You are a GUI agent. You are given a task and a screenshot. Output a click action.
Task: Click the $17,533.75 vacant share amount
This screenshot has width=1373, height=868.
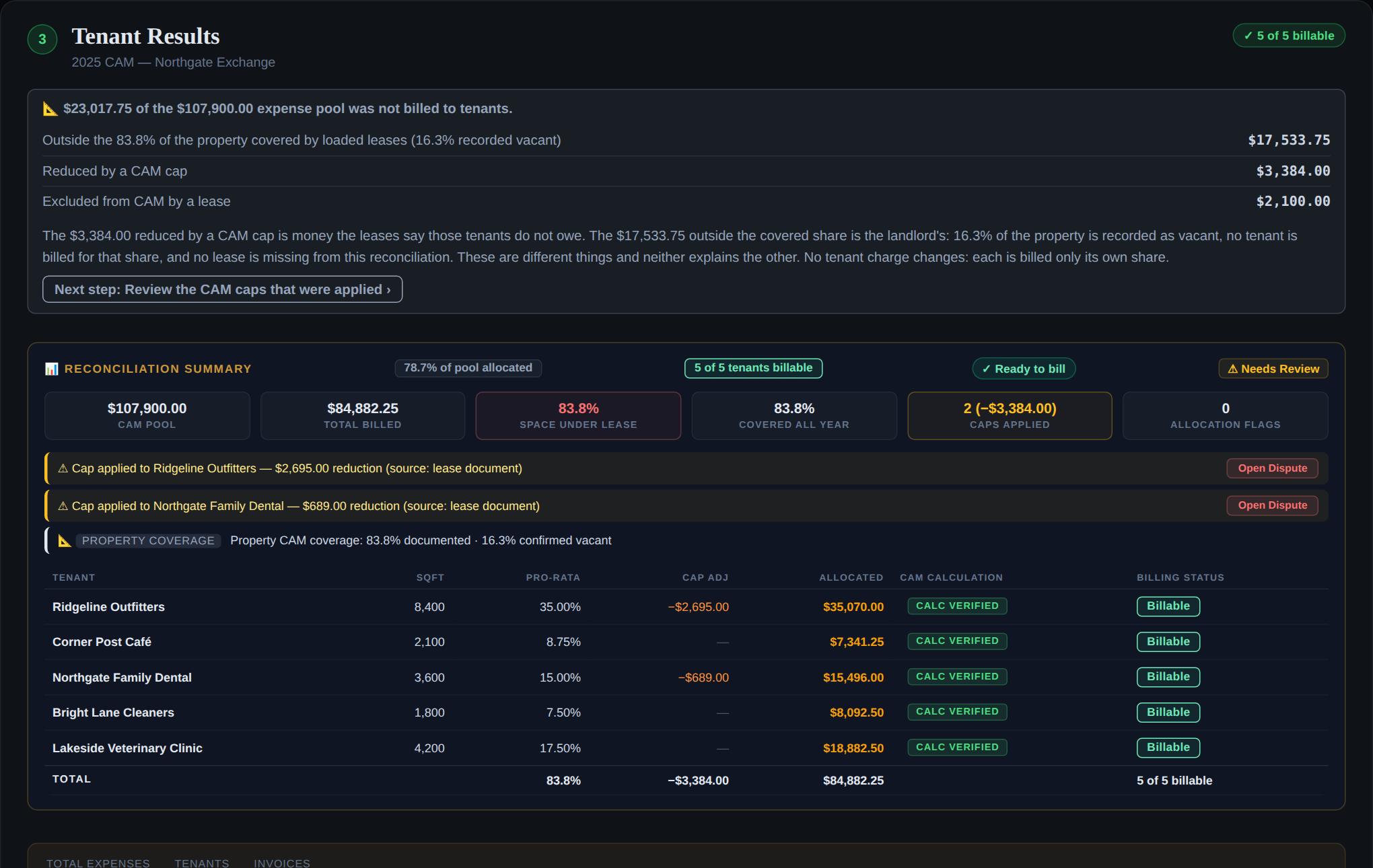click(x=1289, y=140)
